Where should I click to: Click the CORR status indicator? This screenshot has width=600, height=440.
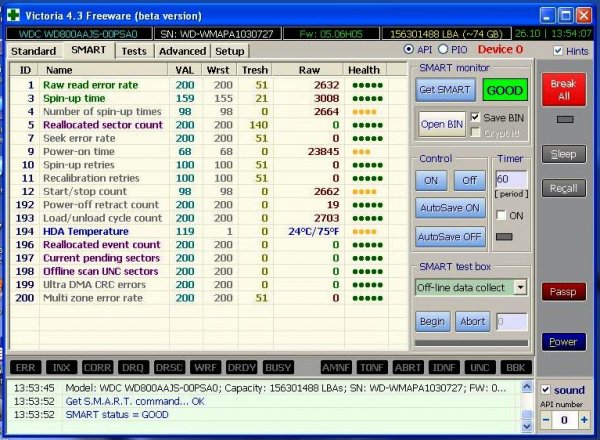click(97, 368)
